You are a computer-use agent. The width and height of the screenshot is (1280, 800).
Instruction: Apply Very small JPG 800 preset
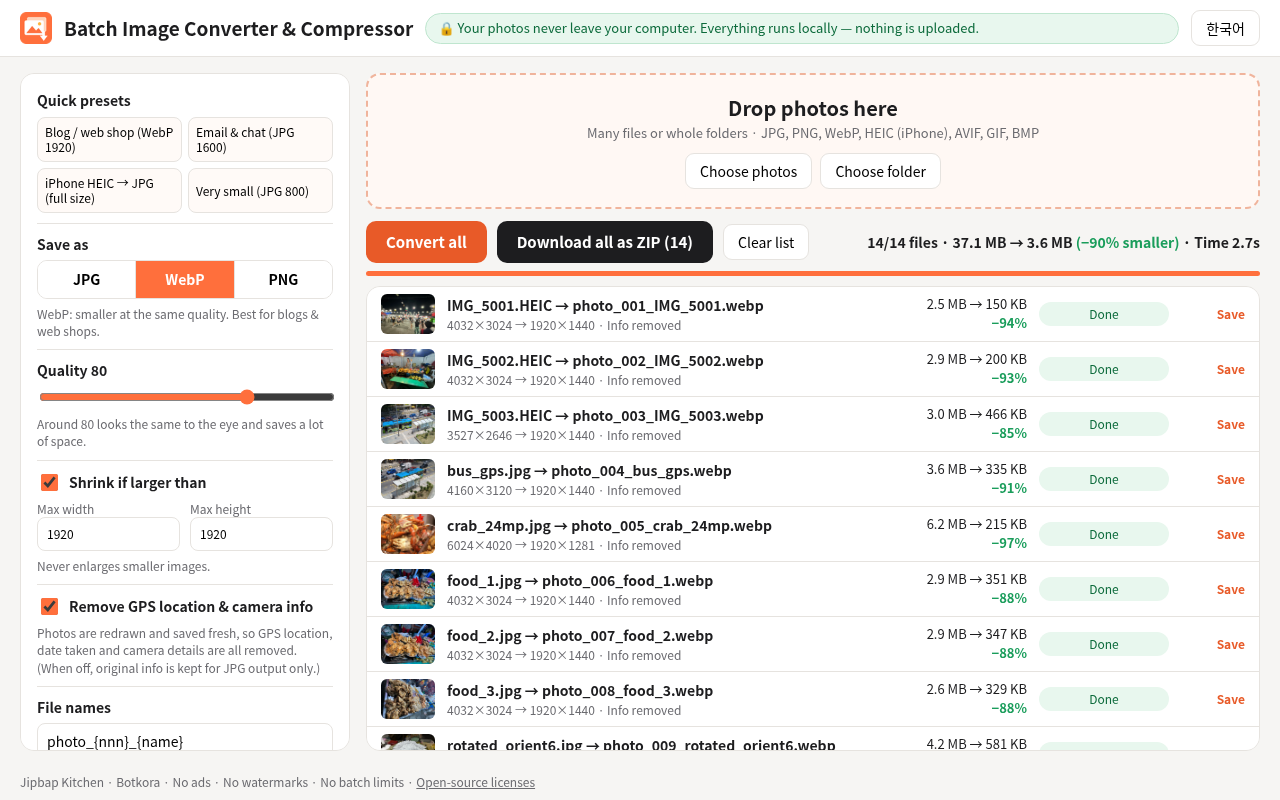[260, 191]
